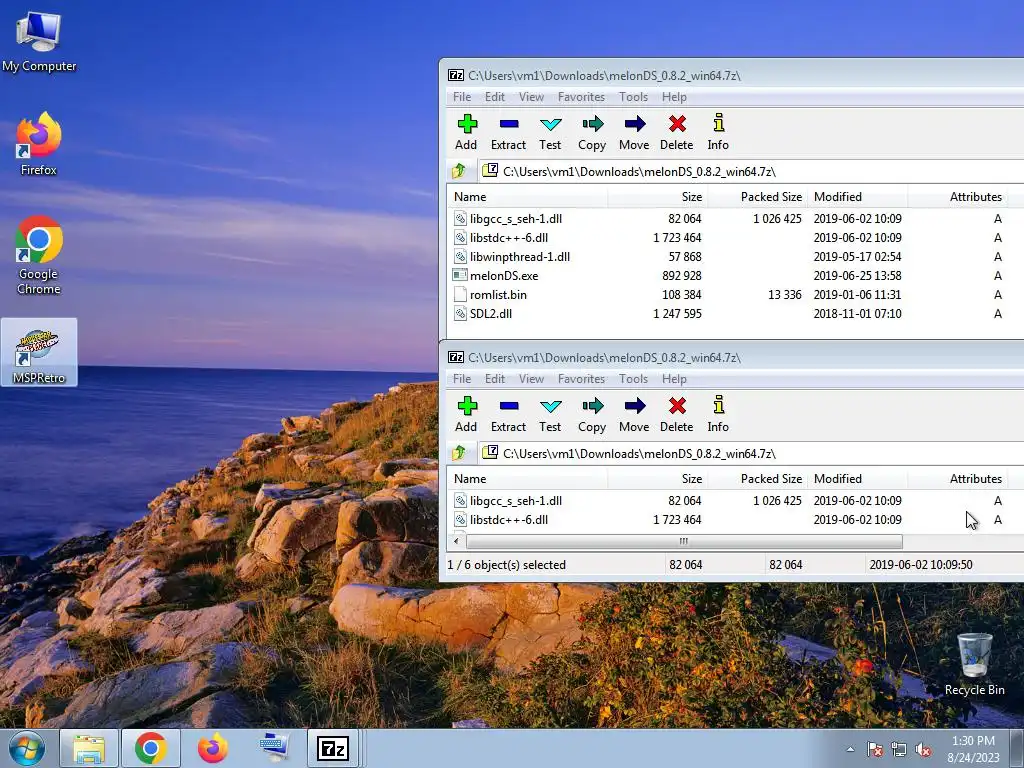The width and height of the screenshot is (1024, 768).
Task: Open View menu in upper 7-Zip window
Action: (x=531, y=97)
